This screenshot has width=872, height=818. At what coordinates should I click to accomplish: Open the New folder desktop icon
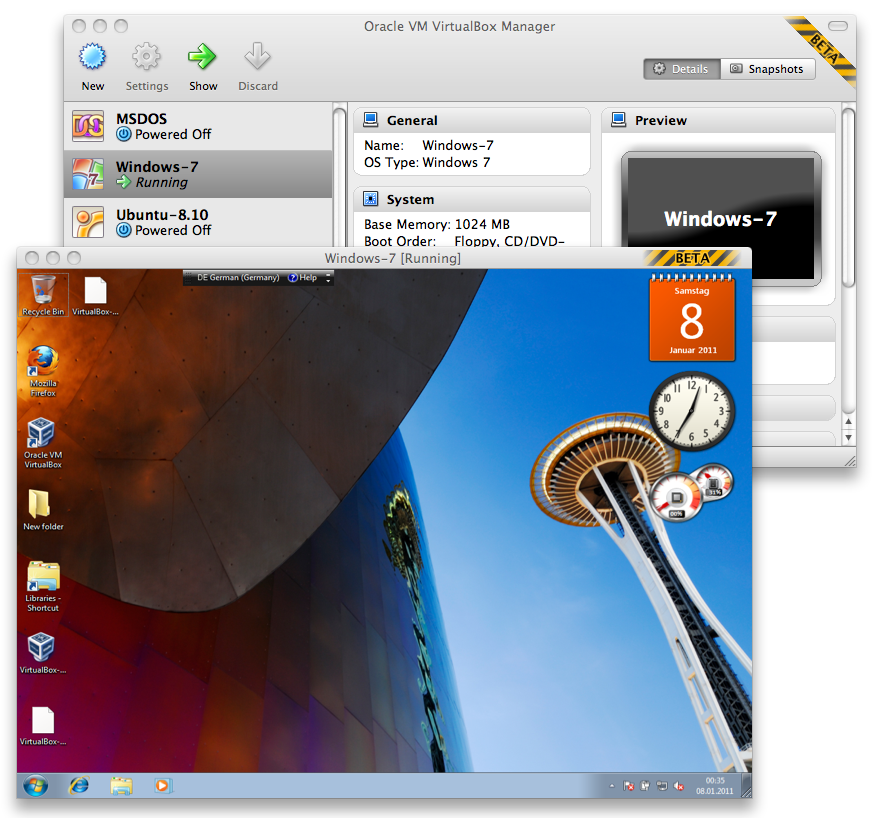pyautogui.click(x=43, y=510)
